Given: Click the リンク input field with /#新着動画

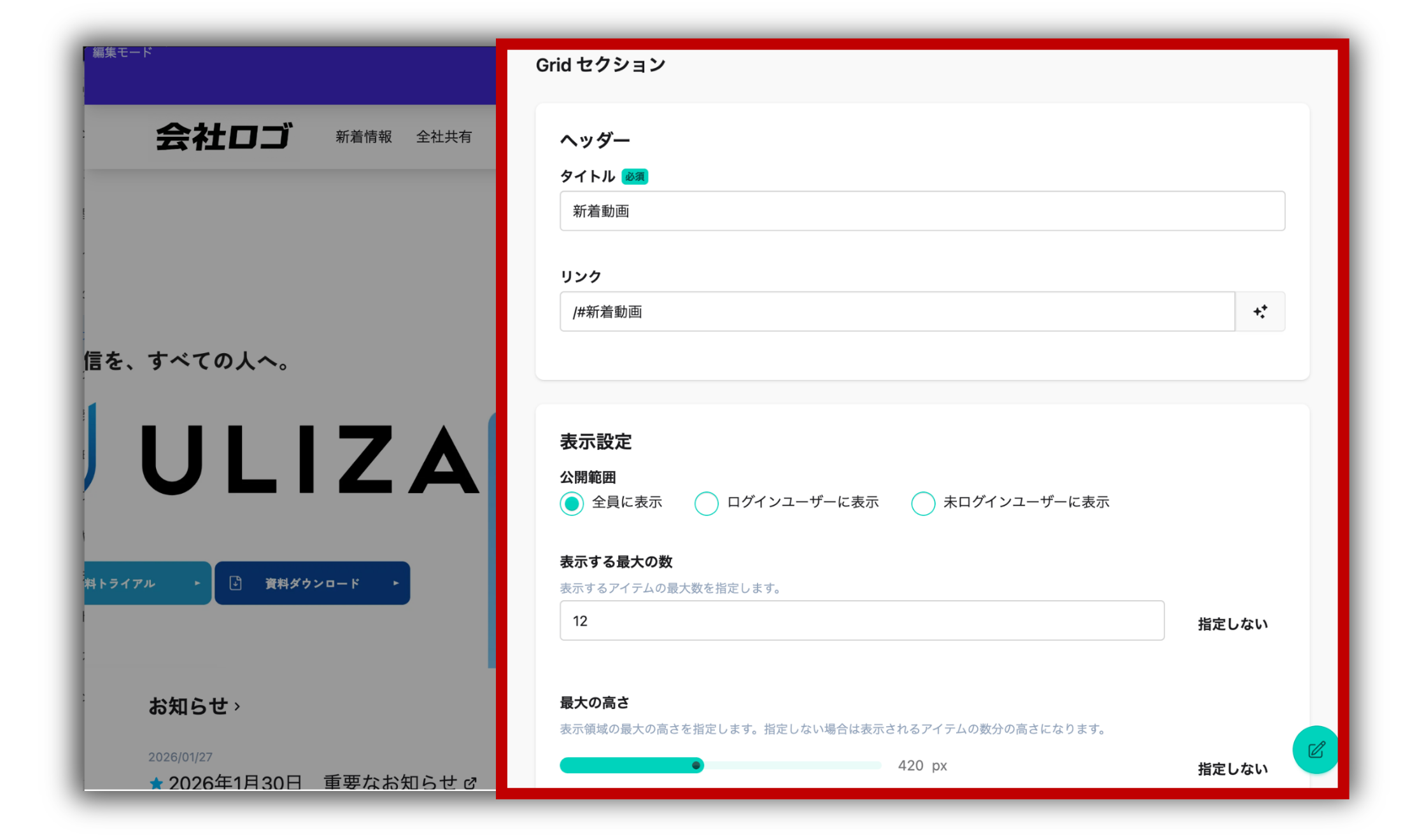Looking at the screenshot, I should tap(896, 312).
